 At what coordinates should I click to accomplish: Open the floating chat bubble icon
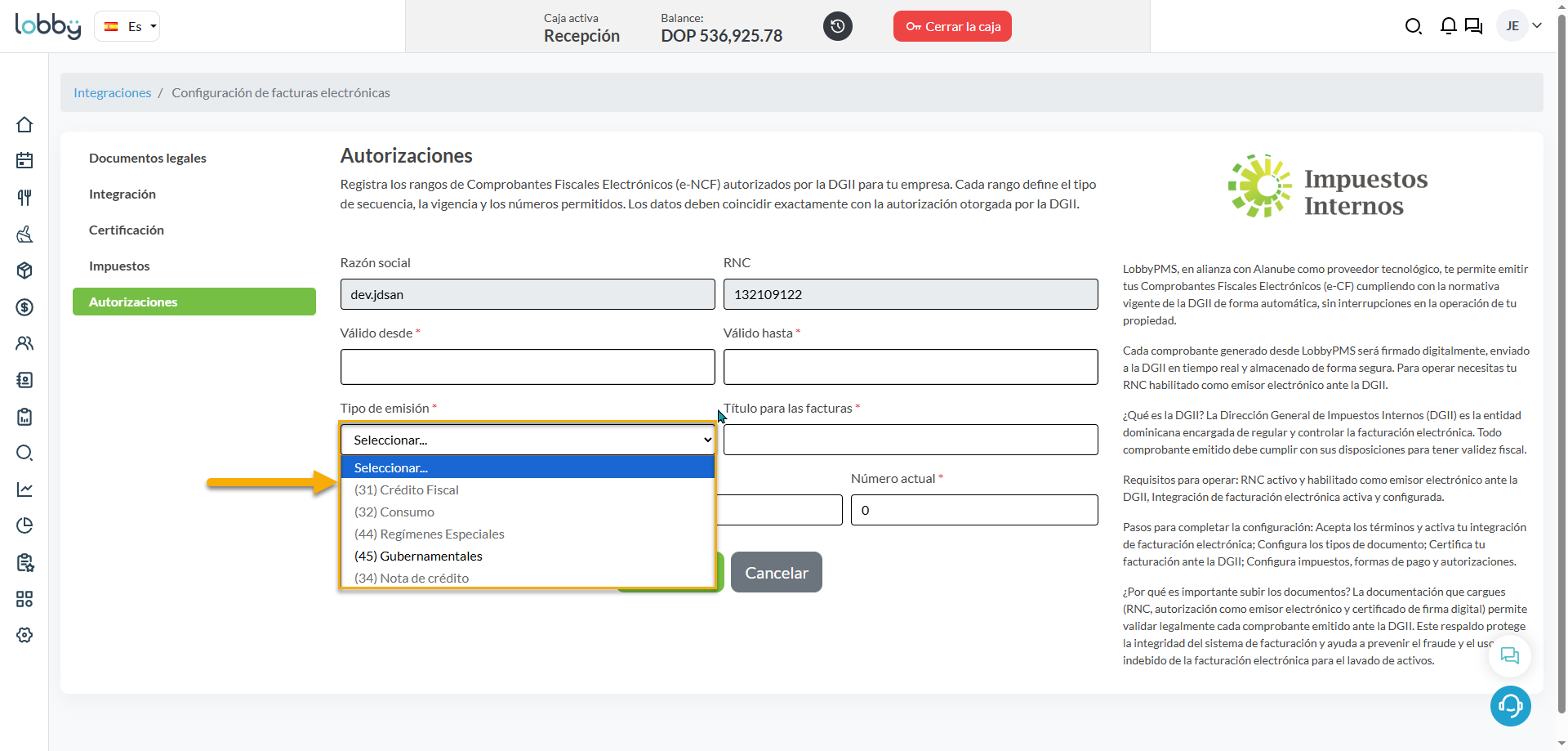tap(1510, 655)
